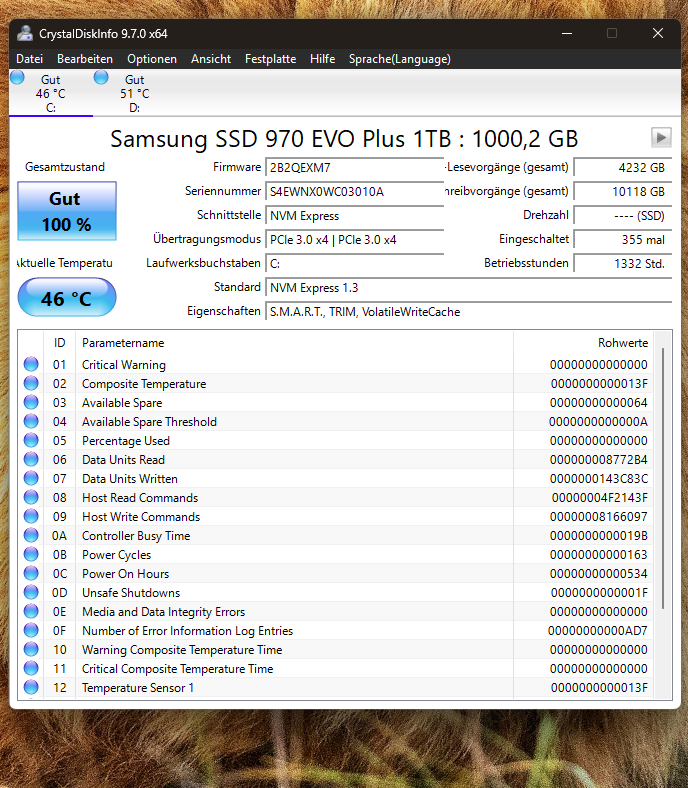Open the Sprache(Language) menu
The height and width of the screenshot is (788, 688).
[x=400, y=59]
